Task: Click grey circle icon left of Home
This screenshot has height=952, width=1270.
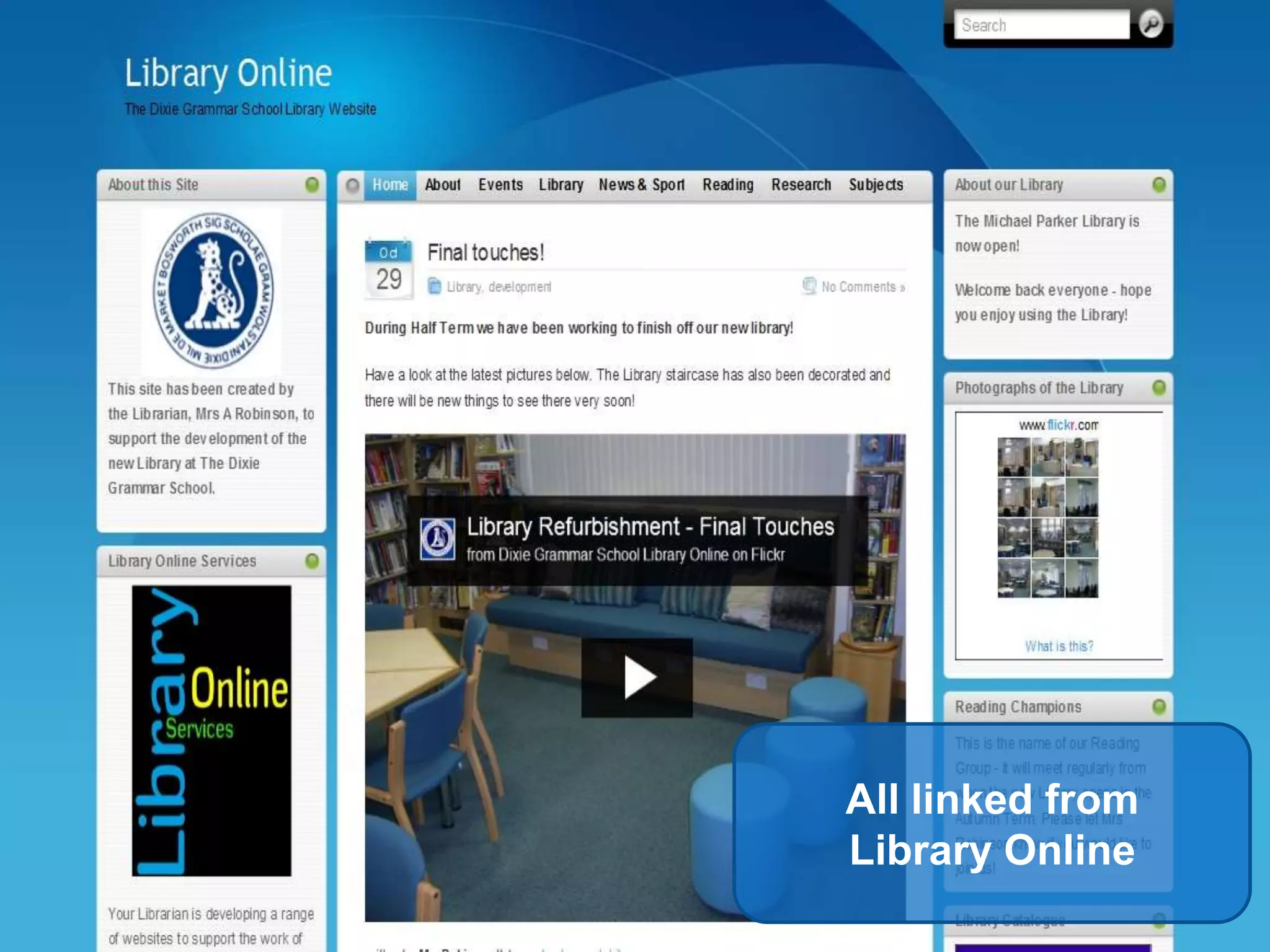Action: 352,185
